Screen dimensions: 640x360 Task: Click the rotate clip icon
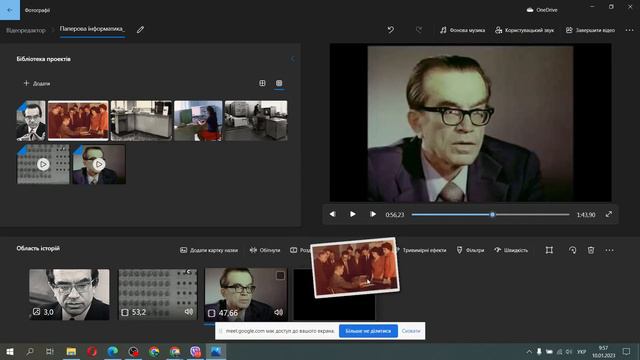572,250
